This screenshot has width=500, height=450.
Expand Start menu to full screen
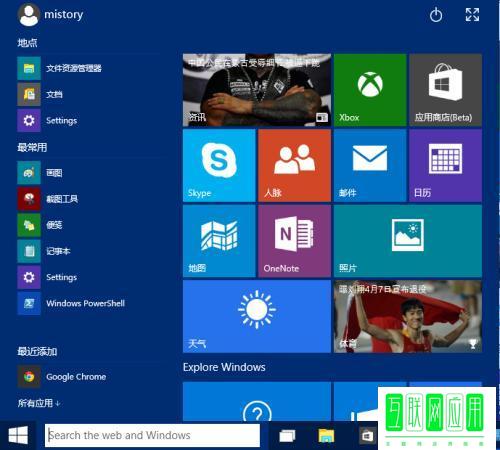[x=472, y=15]
